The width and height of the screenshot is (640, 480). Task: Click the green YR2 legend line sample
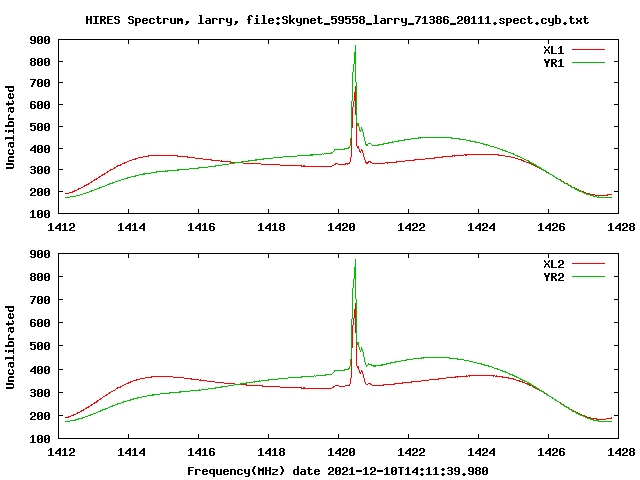click(x=588, y=277)
